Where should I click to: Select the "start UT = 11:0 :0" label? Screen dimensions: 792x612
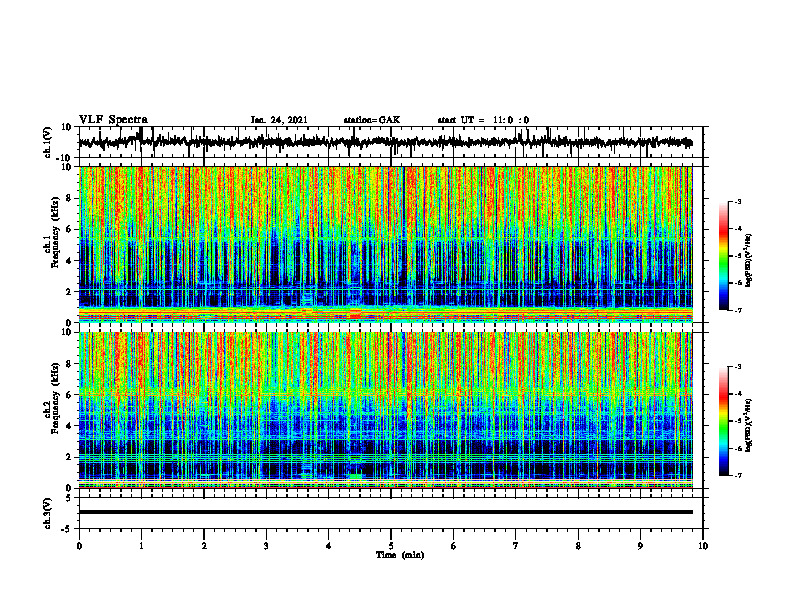point(483,120)
